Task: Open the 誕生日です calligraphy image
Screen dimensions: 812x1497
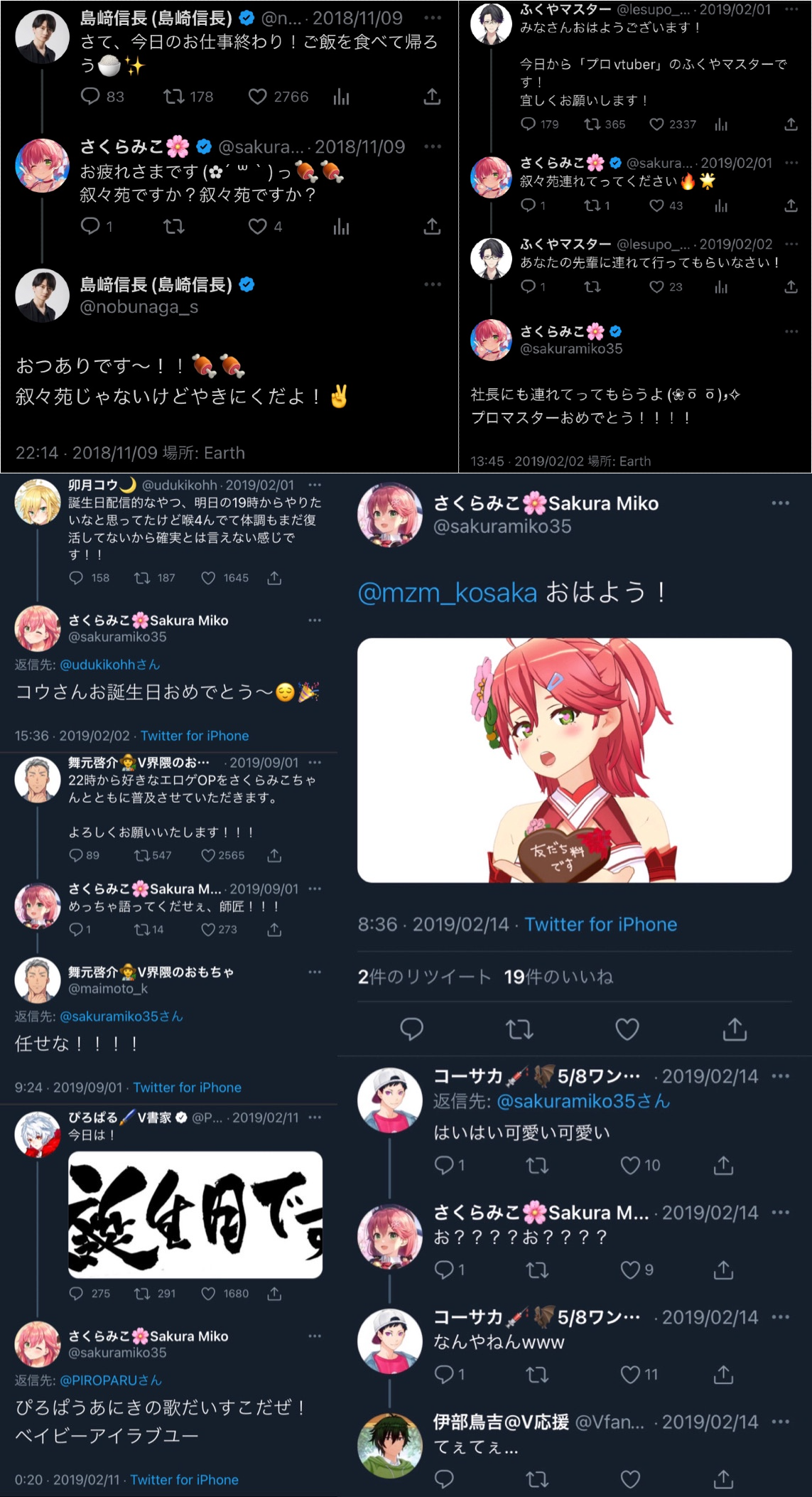Action: pyautogui.click(x=195, y=1215)
